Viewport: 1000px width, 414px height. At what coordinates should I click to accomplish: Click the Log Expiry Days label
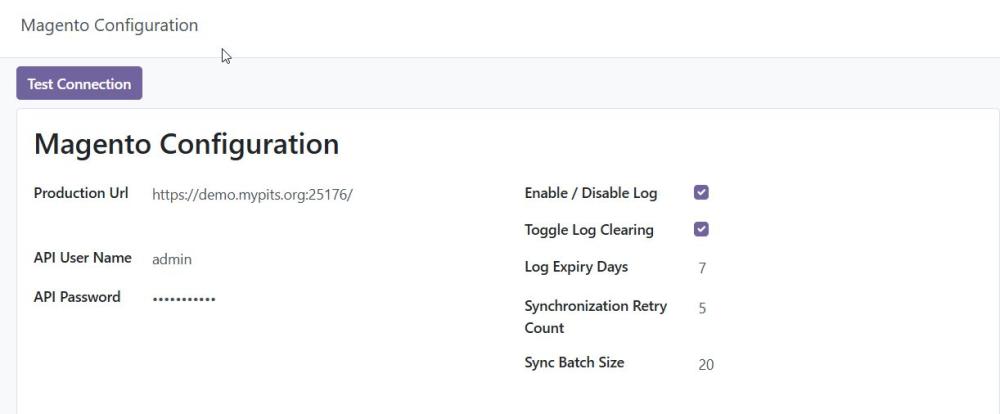coord(576,267)
